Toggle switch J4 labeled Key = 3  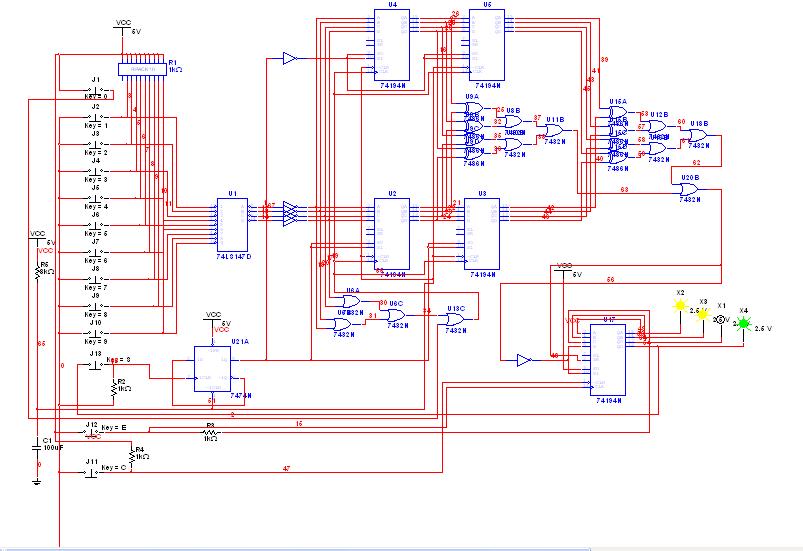tap(96, 172)
